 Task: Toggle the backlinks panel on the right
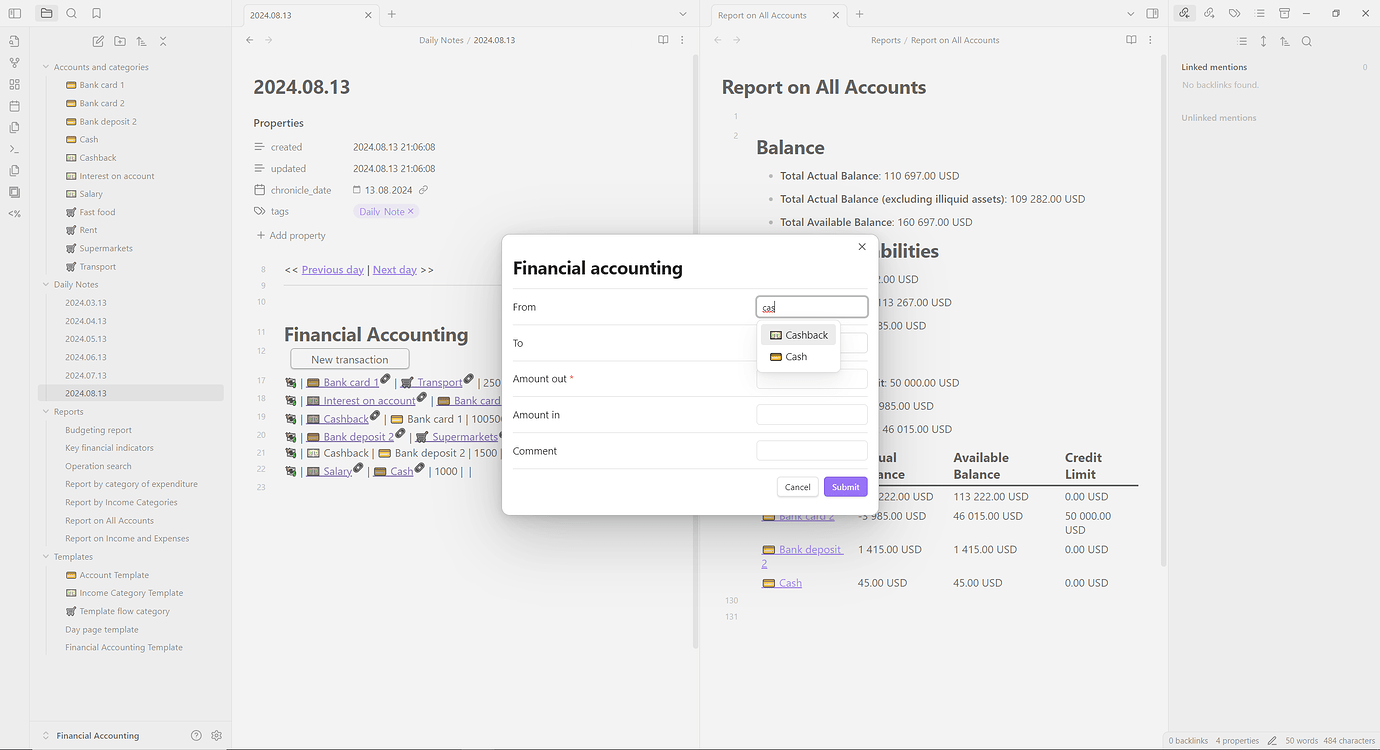(1186, 13)
